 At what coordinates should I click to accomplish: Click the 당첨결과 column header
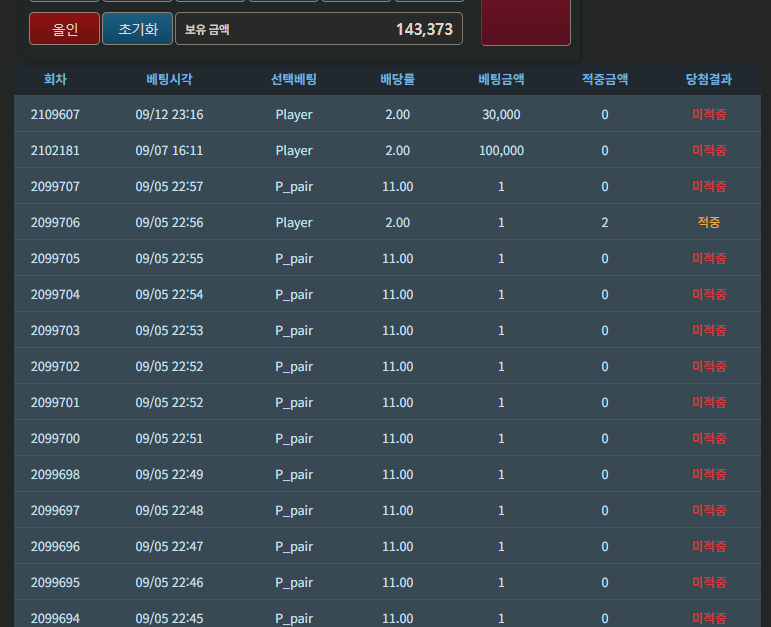point(709,79)
